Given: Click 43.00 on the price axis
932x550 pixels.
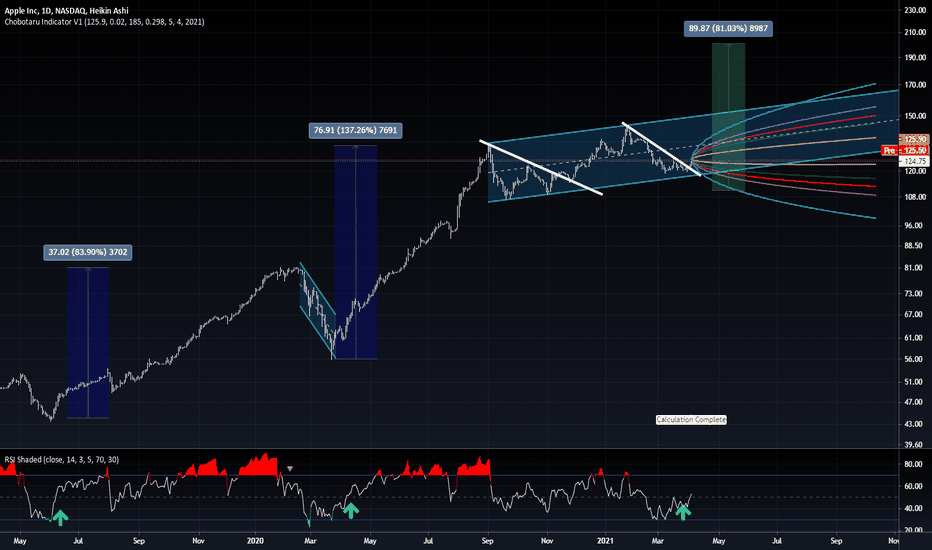Looking at the screenshot, I should pyautogui.click(x=913, y=424).
